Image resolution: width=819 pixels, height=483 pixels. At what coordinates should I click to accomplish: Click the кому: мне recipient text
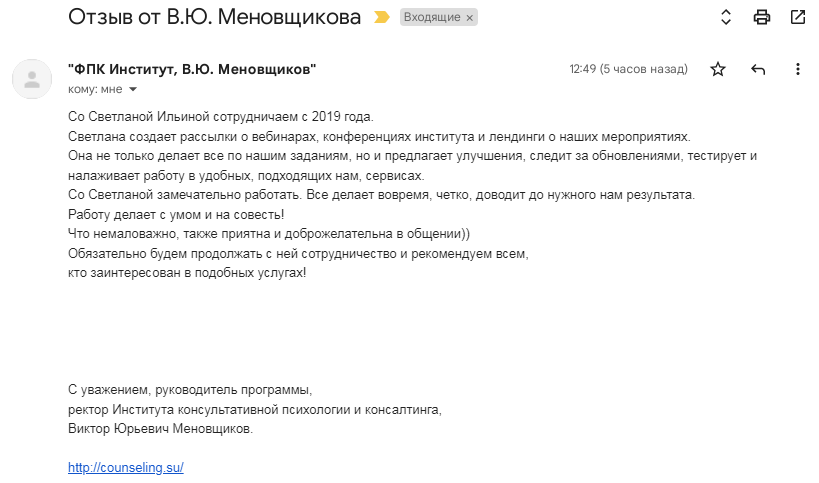pyautogui.click(x=95, y=89)
